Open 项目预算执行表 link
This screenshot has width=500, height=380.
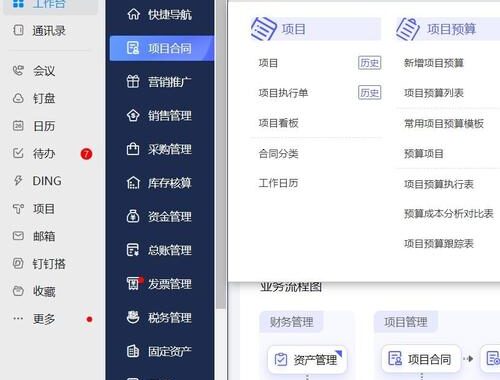click(439, 184)
